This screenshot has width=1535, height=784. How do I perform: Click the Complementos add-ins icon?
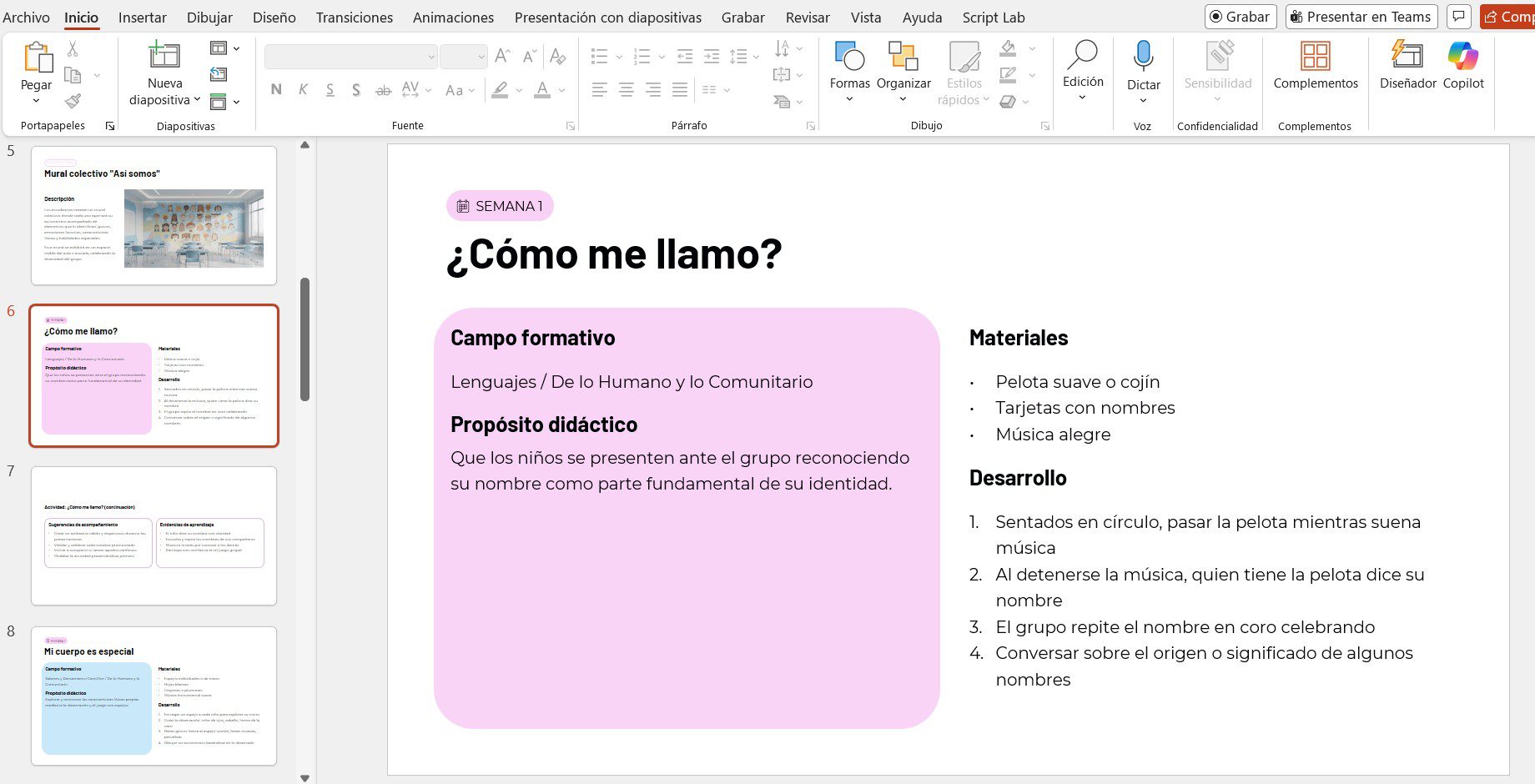click(x=1315, y=56)
